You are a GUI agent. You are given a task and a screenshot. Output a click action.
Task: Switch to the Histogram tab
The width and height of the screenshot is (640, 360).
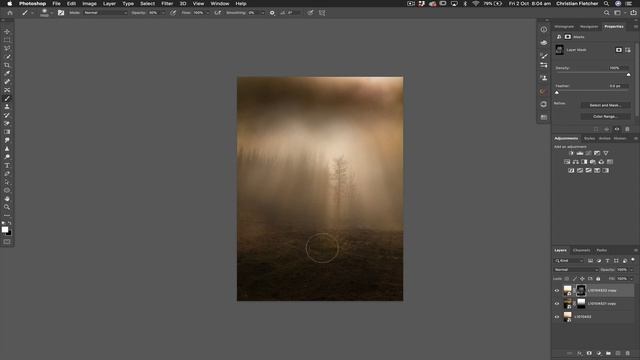pyautogui.click(x=564, y=27)
